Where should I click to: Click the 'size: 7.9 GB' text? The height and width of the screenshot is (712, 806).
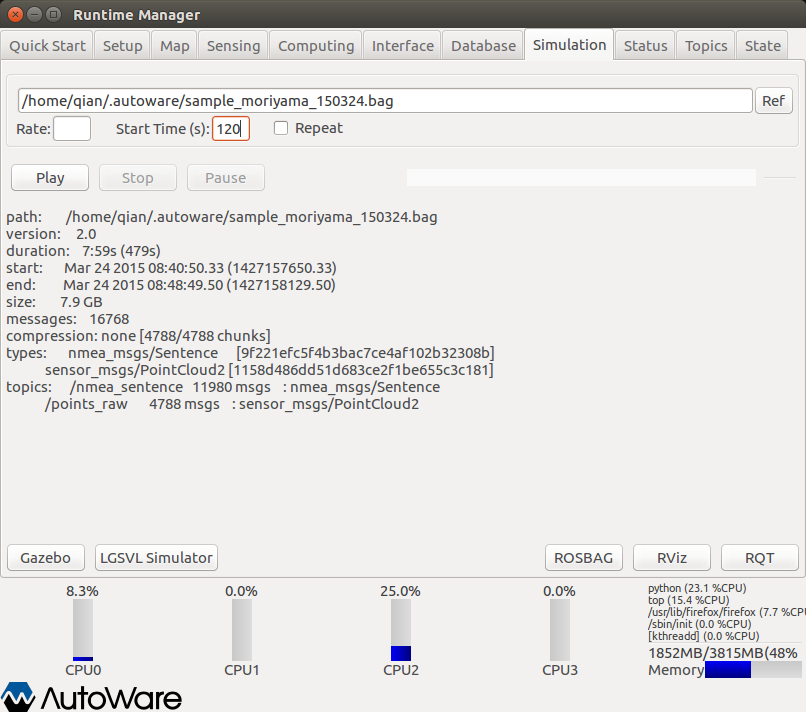54,302
